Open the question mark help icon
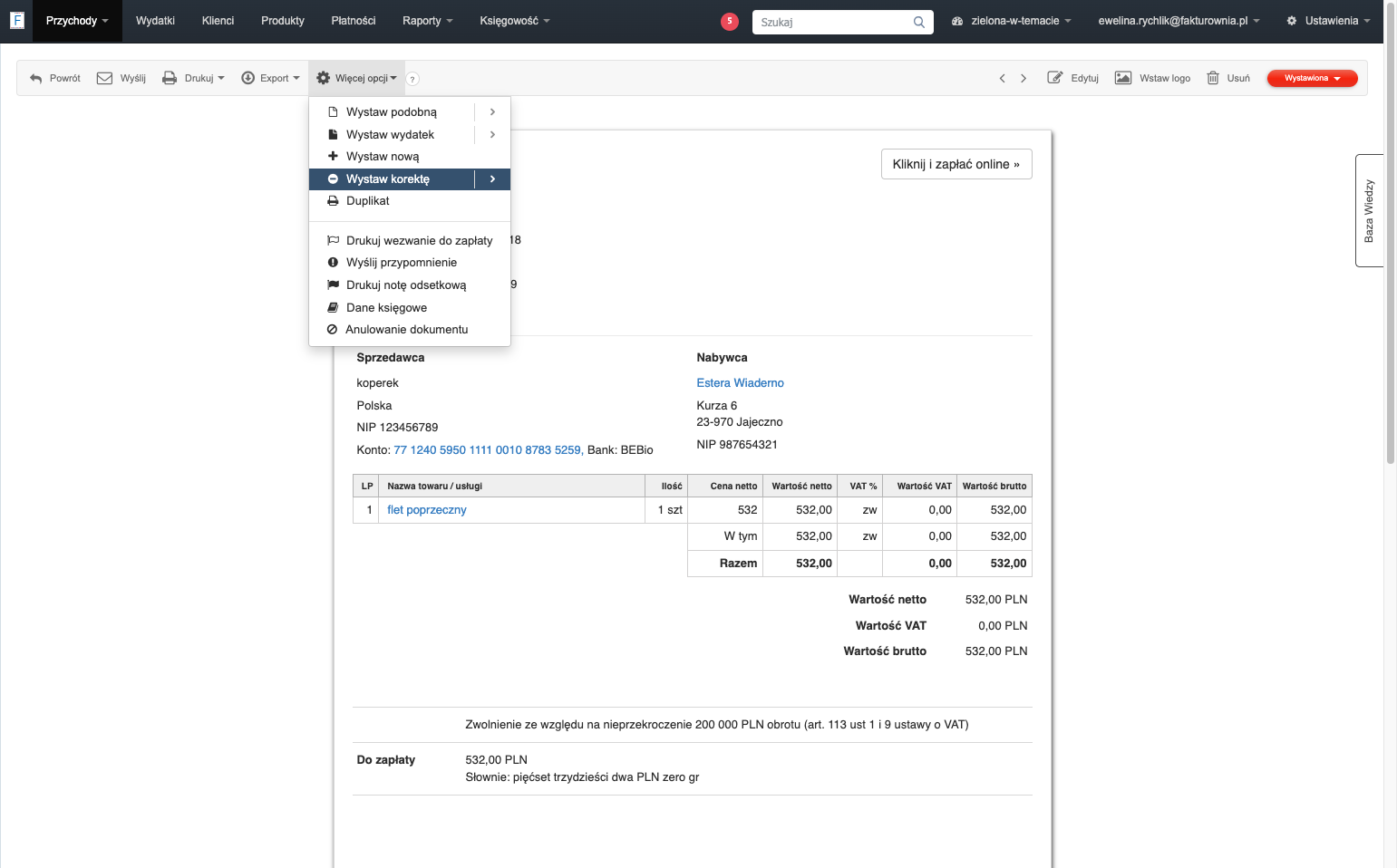Viewport: 1397px width, 868px height. coord(412,79)
